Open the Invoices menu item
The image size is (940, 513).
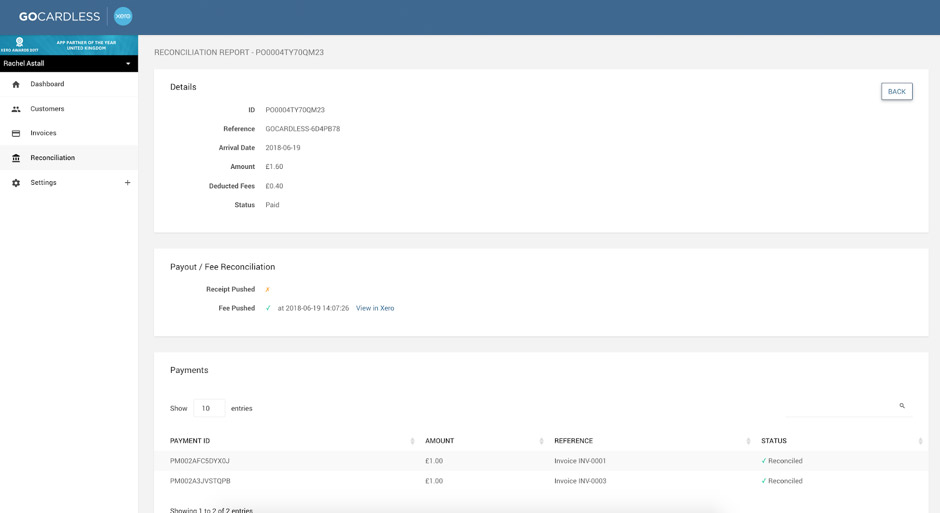point(69,133)
